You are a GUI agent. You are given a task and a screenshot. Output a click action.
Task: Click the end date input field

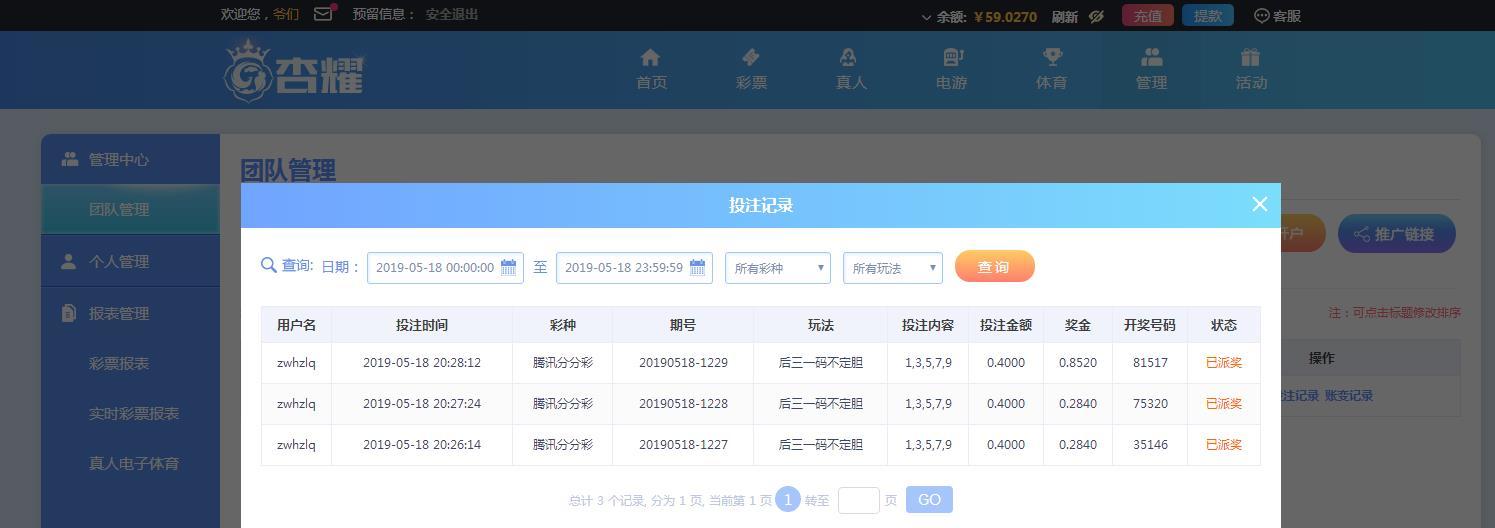pos(634,268)
